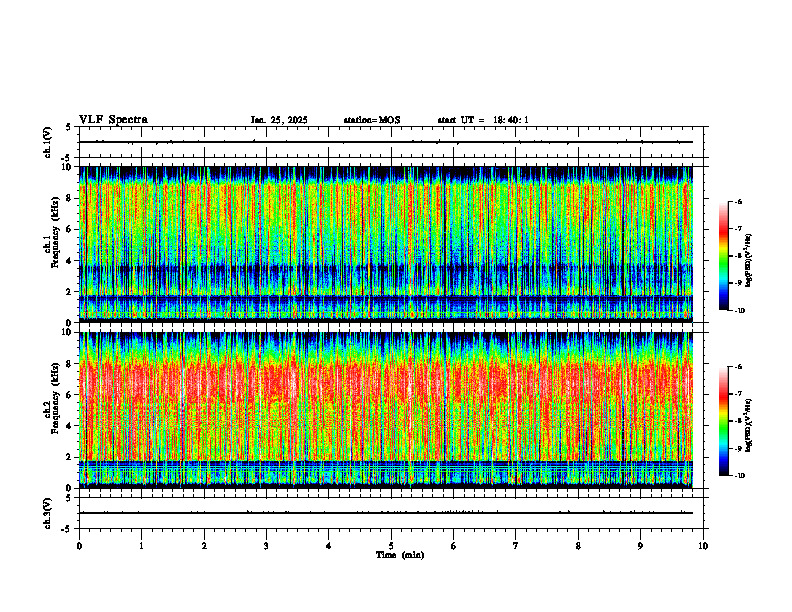Click time axis tick label '5'
The image size is (792, 612).
(x=391, y=546)
